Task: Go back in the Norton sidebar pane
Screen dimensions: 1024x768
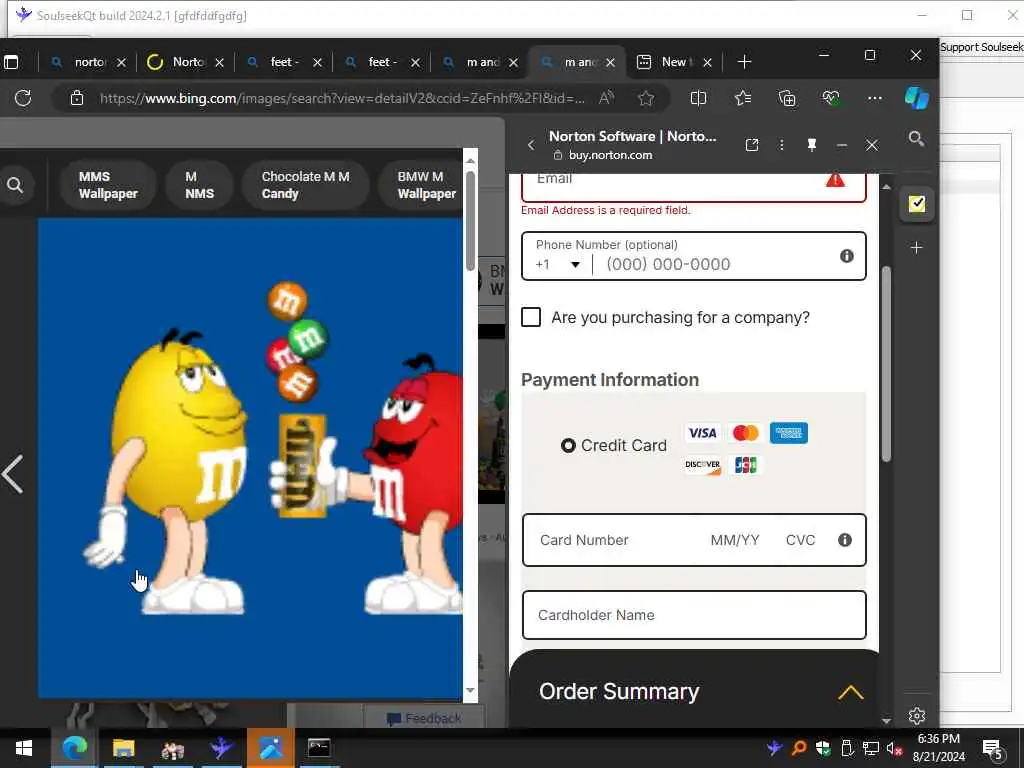Action: [x=531, y=145]
